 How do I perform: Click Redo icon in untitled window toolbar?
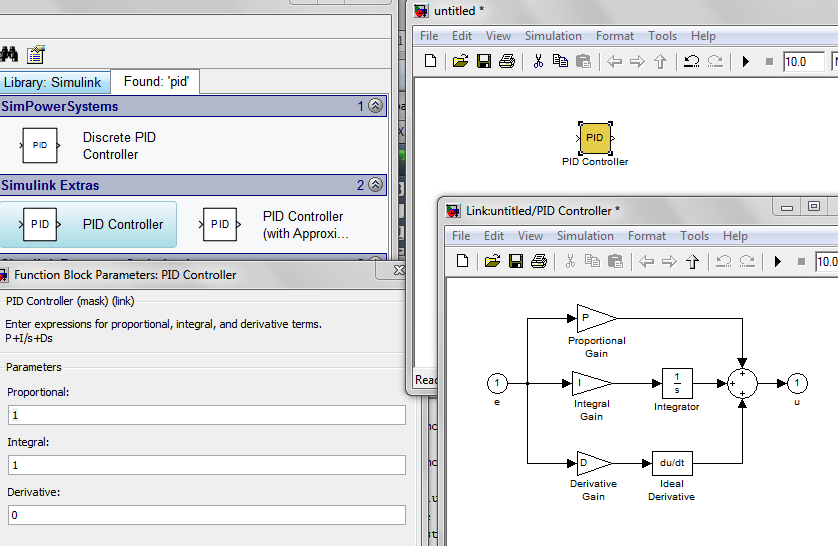715,61
